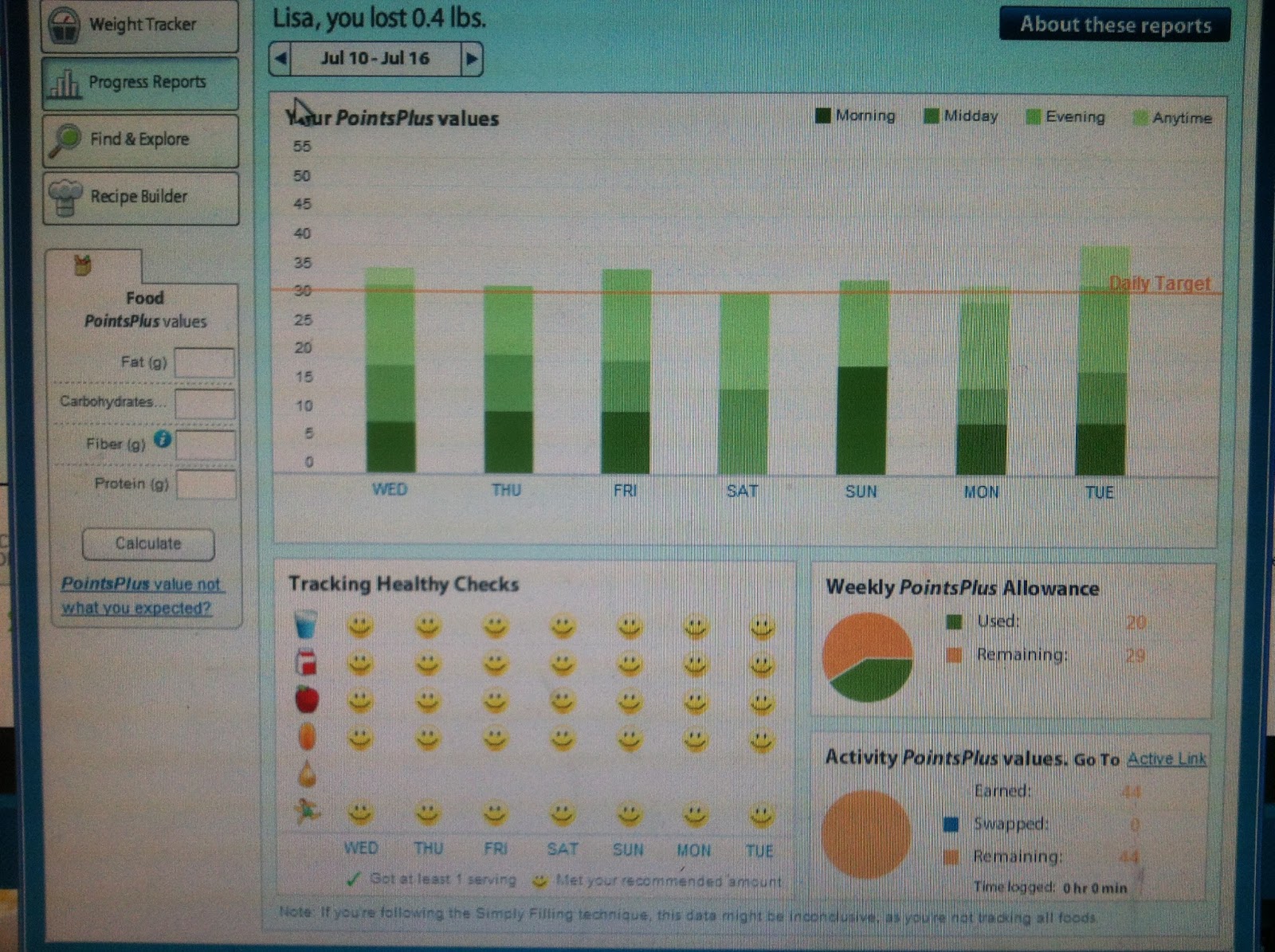This screenshot has height=952, width=1275.
Task: Click the Anytime legend swatch
Action: pos(1140,118)
